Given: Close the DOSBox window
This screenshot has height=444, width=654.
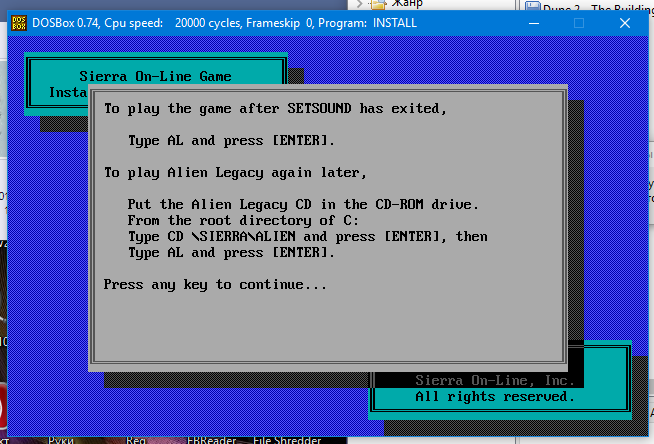Looking at the screenshot, I should click(x=625, y=23).
